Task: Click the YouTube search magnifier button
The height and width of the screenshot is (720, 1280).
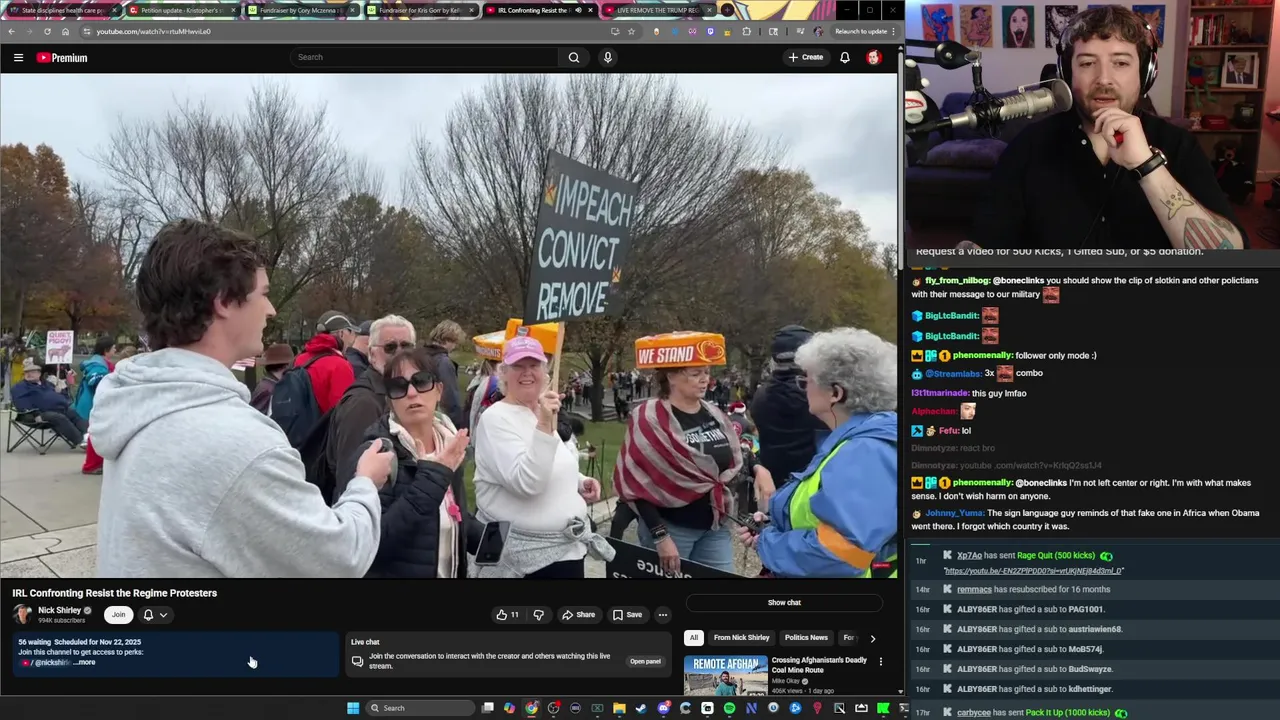Action: [574, 57]
